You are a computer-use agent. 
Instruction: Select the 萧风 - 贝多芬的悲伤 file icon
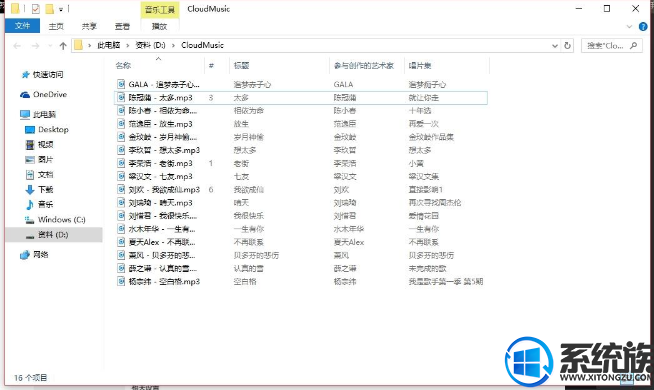tap(121, 255)
